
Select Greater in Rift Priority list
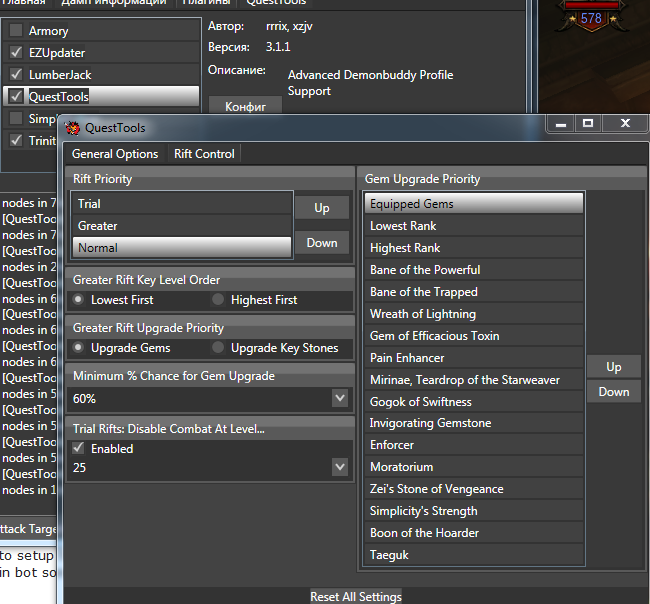(182, 226)
